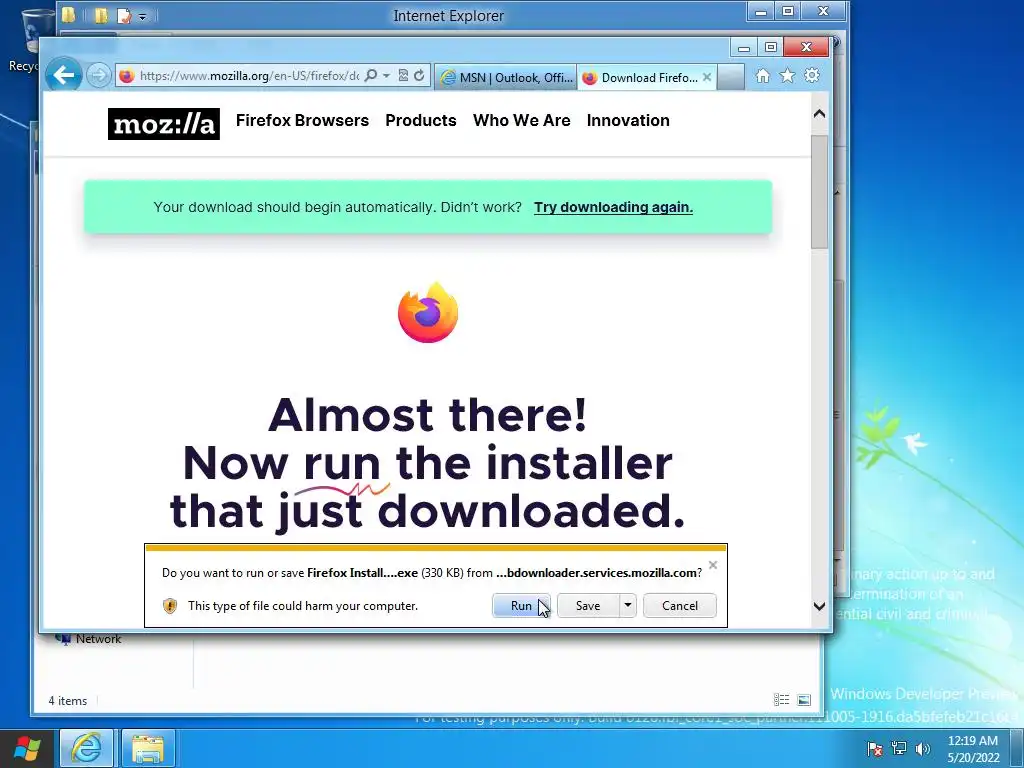The height and width of the screenshot is (768, 1024).
Task: Dismiss the download notification bar X
Action: click(713, 565)
